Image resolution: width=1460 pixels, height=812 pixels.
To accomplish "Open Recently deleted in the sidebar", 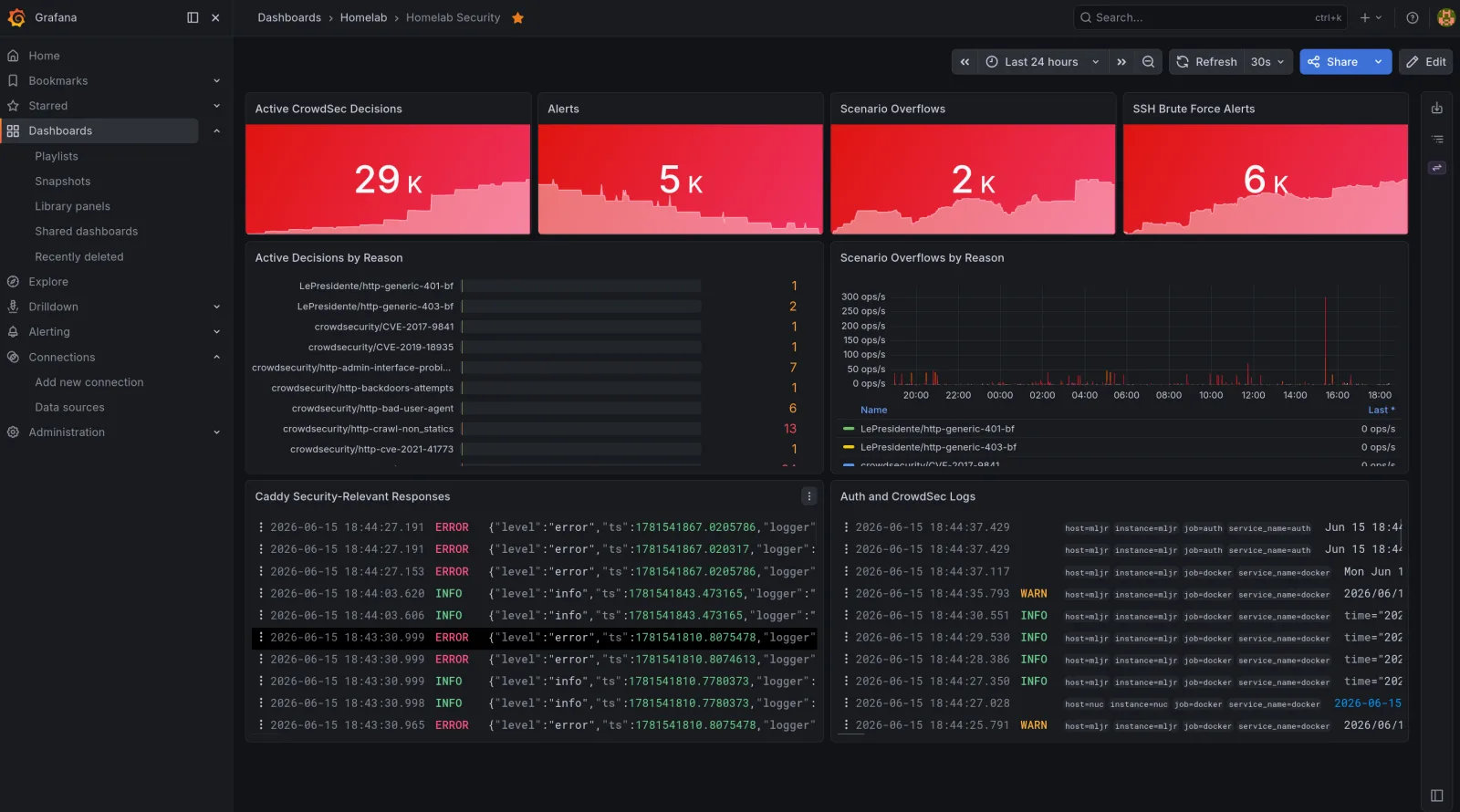I will pos(79,256).
